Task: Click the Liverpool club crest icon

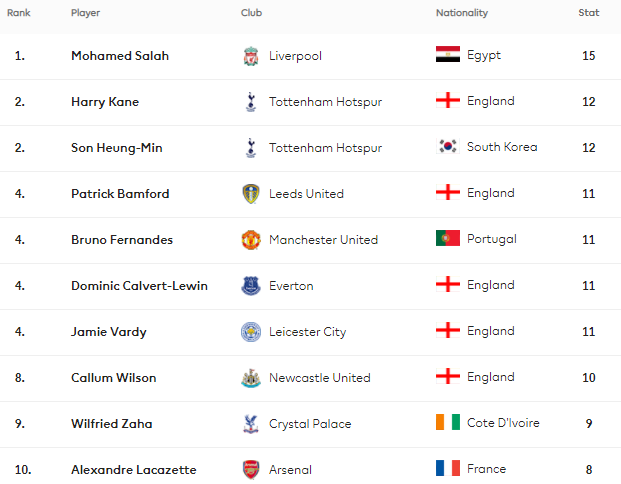Action: click(x=250, y=56)
